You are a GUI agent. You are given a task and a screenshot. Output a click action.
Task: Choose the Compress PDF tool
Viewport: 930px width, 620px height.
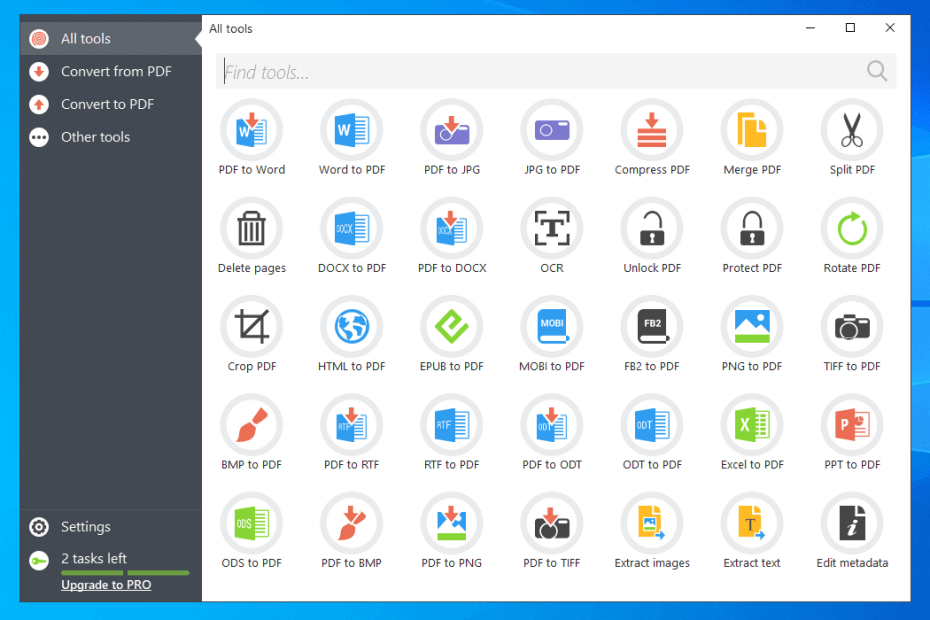[x=652, y=130]
